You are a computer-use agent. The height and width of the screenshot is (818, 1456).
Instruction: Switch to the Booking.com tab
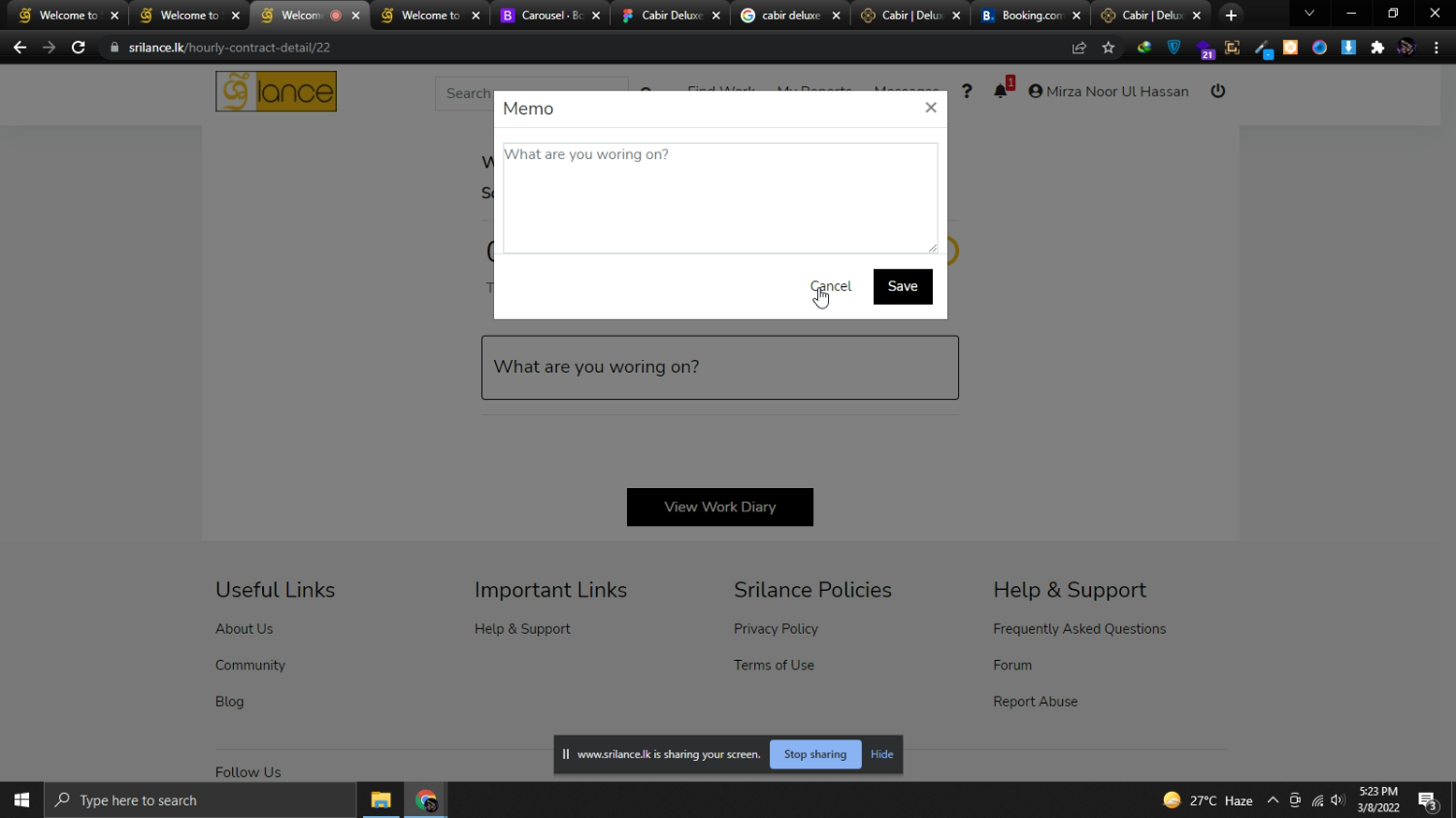[1030, 16]
